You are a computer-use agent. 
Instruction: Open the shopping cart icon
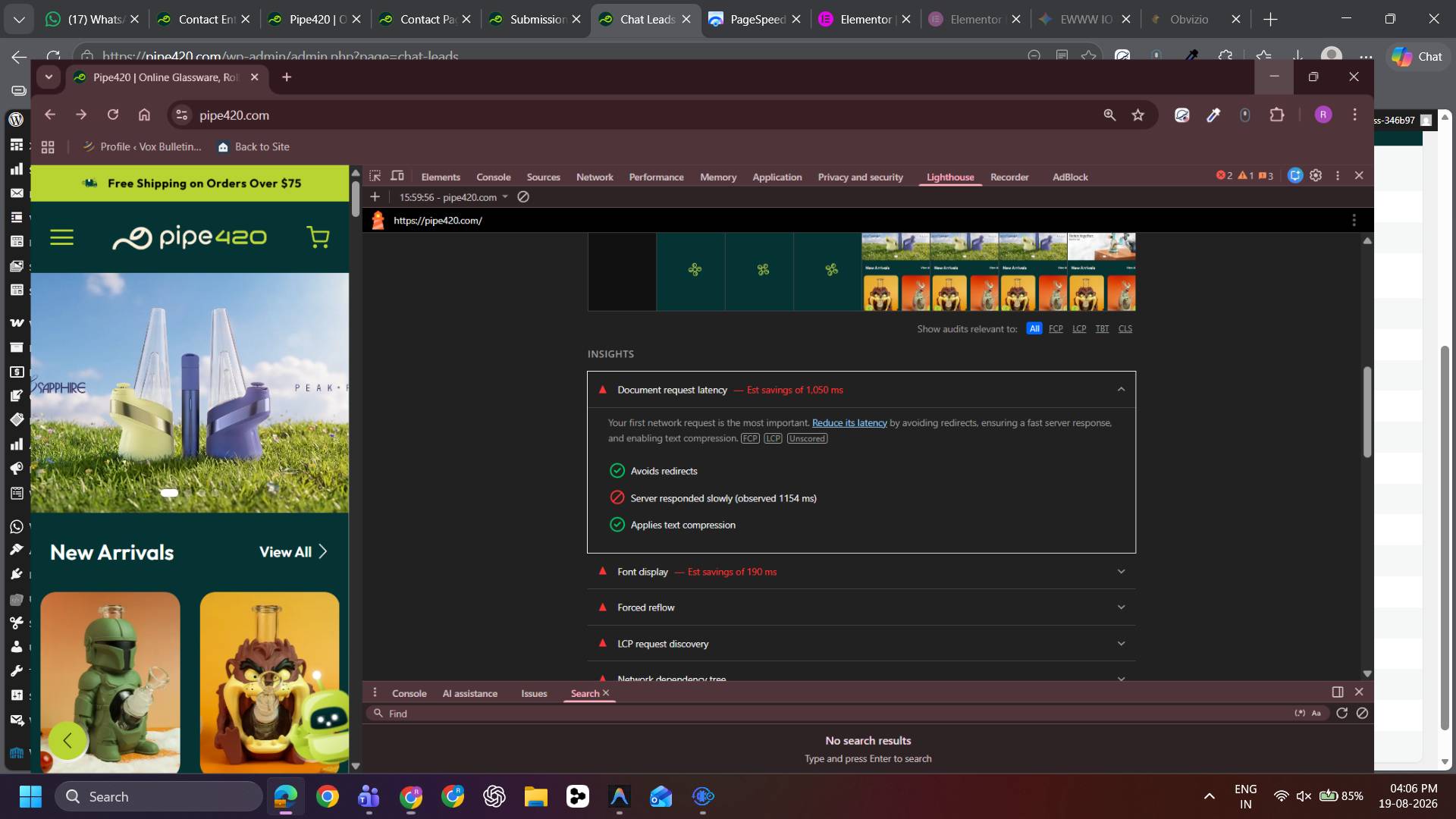[318, 237]
